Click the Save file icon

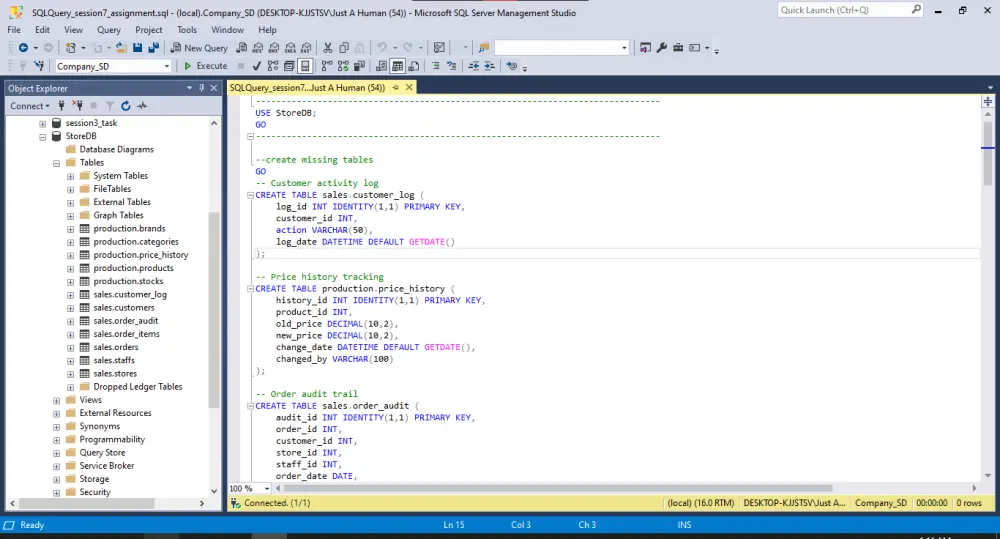coord(137,48)
